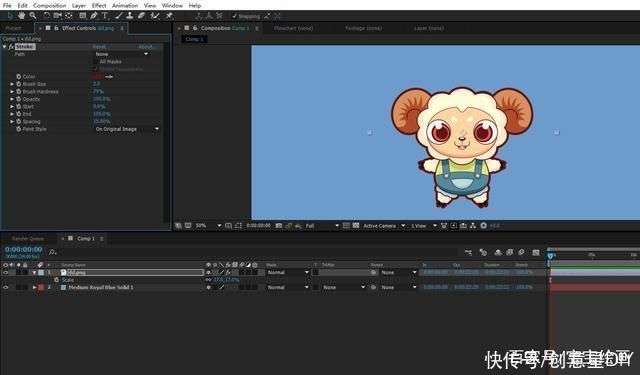Screen dimensions: 640x375
Task: Select the Unified Camera tool
Action: (x=58, y=16)
